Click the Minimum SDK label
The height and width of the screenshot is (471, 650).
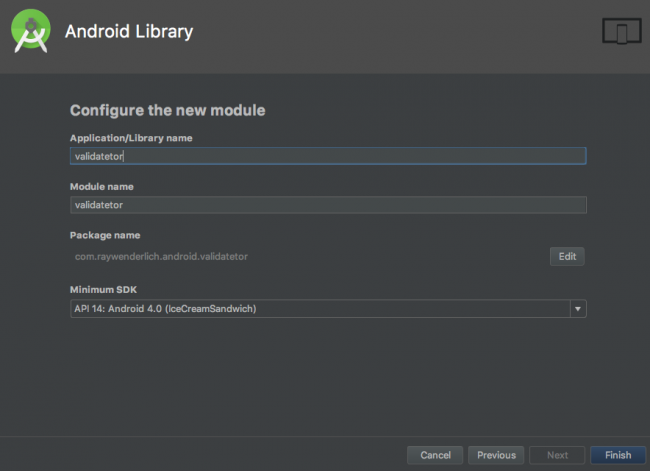103,289
